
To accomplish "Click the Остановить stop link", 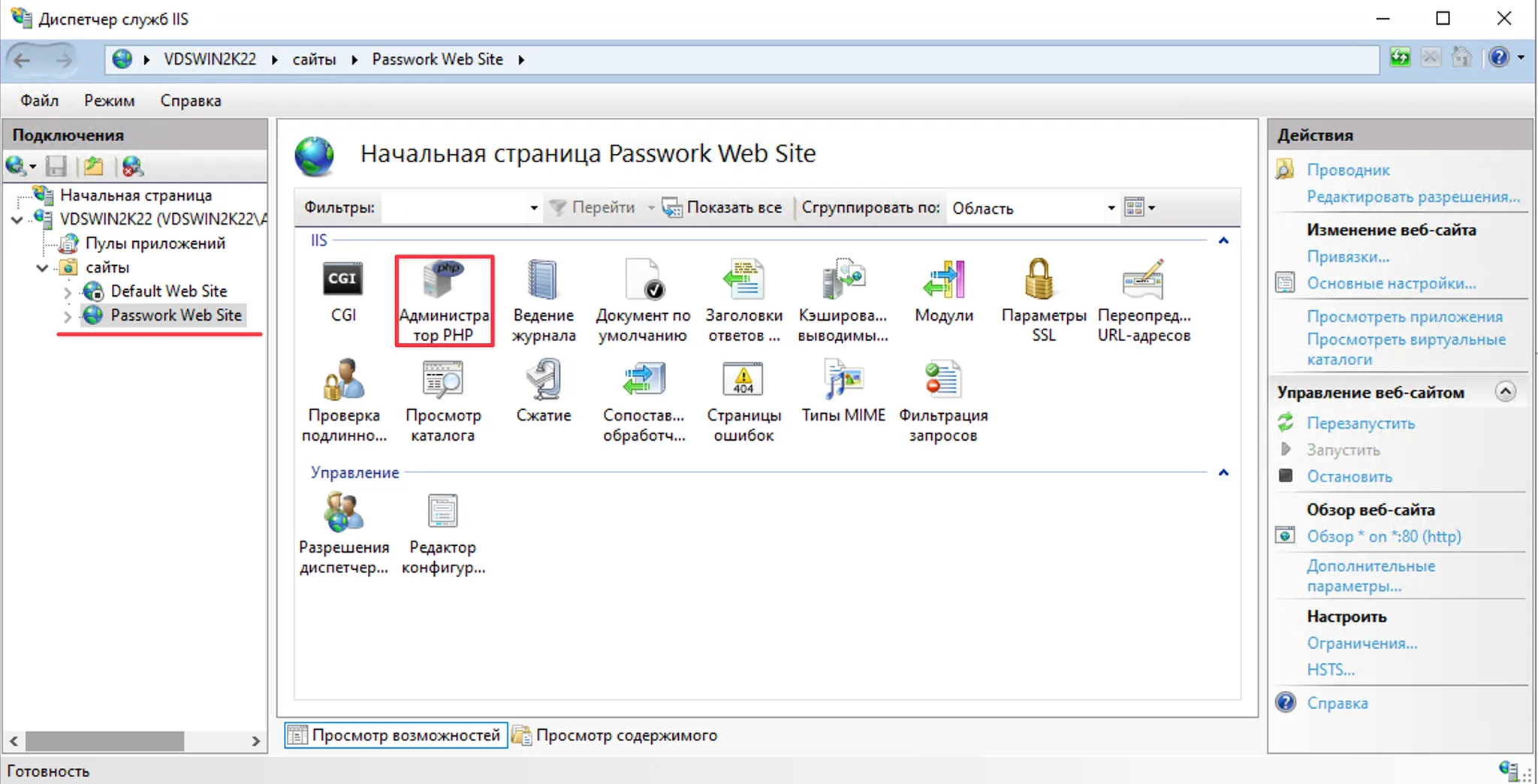I will tap(1350, 477).
